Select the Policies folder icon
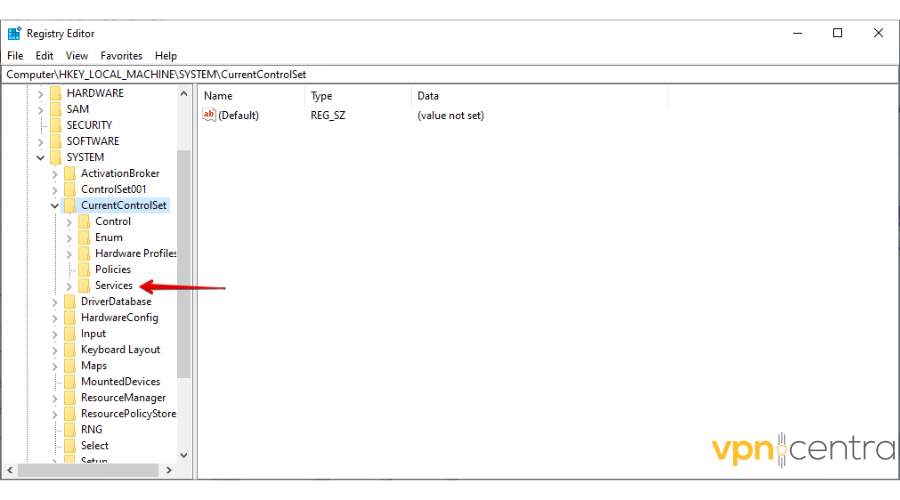 [x=84, y=270]
